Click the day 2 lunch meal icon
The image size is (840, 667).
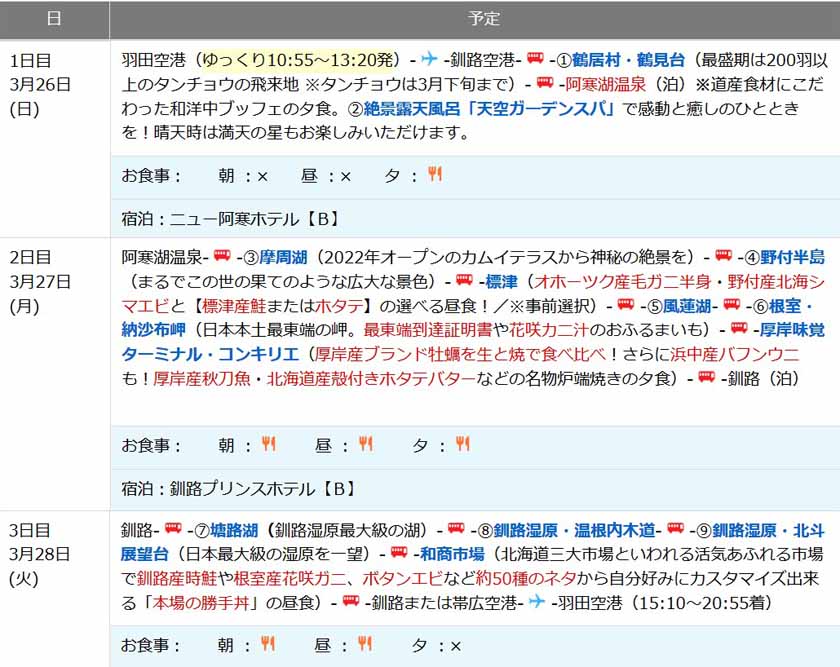[365, 445]
